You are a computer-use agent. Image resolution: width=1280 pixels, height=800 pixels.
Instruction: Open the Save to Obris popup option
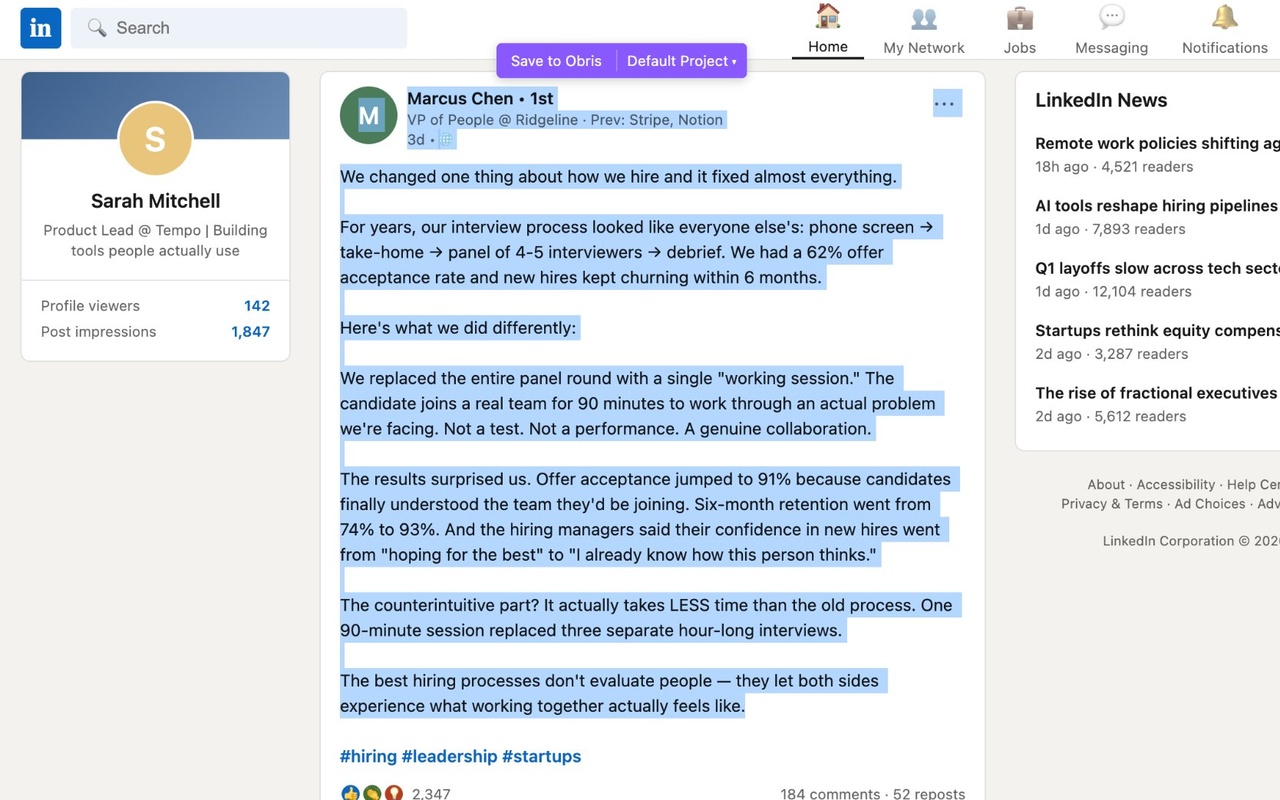pyautogui.click(x=556, y=60)
